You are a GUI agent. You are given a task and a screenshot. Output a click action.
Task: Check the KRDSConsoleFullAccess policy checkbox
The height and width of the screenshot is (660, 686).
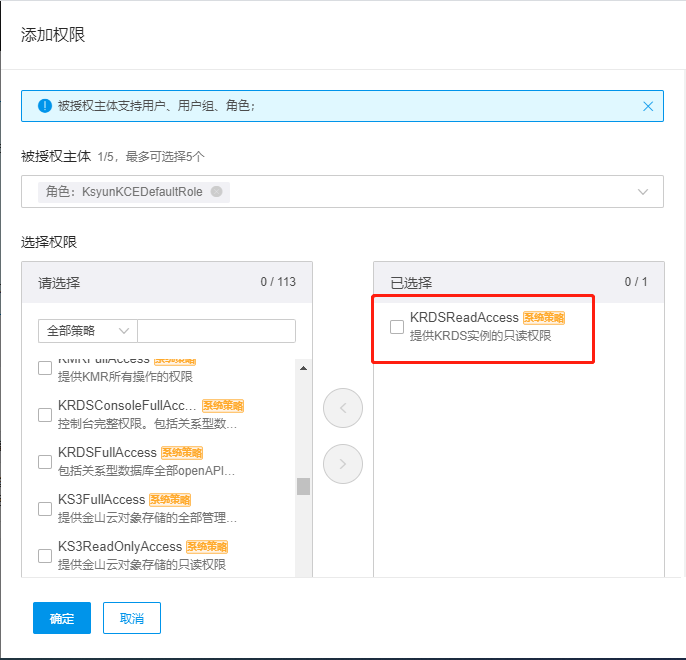[45, 415]
